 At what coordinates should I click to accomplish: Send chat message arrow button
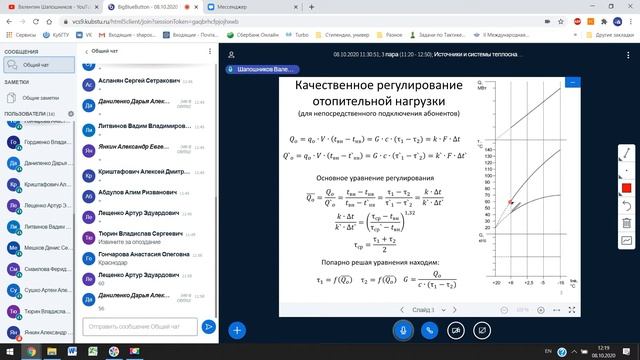click(x=209, y=327)
